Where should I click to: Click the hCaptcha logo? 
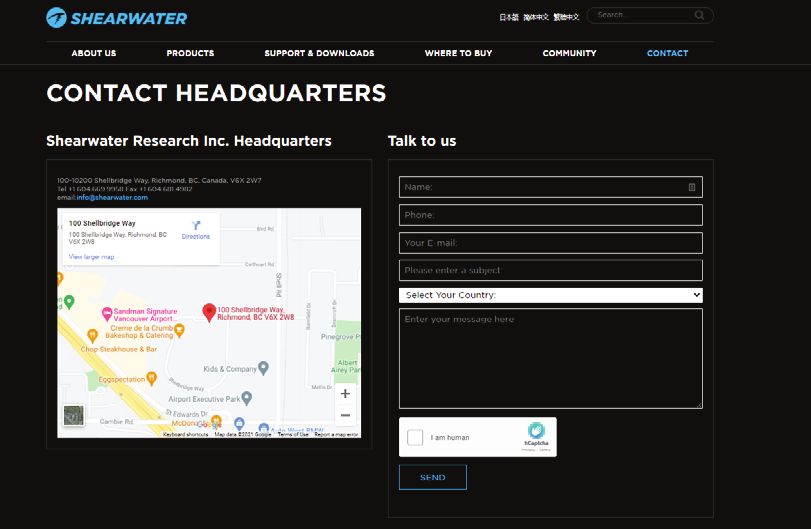pyautogui.click(x=536, y=431)
